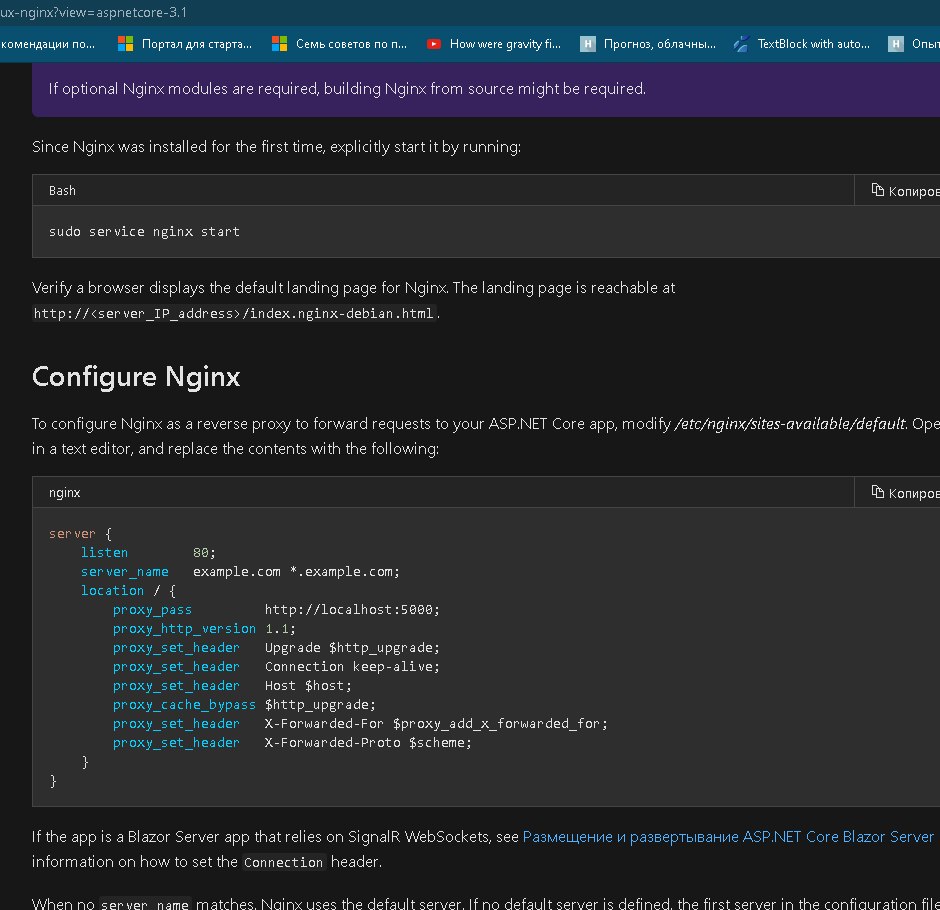Click 'proxy_http_version' directive in code
This screenshot has width=940, height=910.
(x=184, y=629)
